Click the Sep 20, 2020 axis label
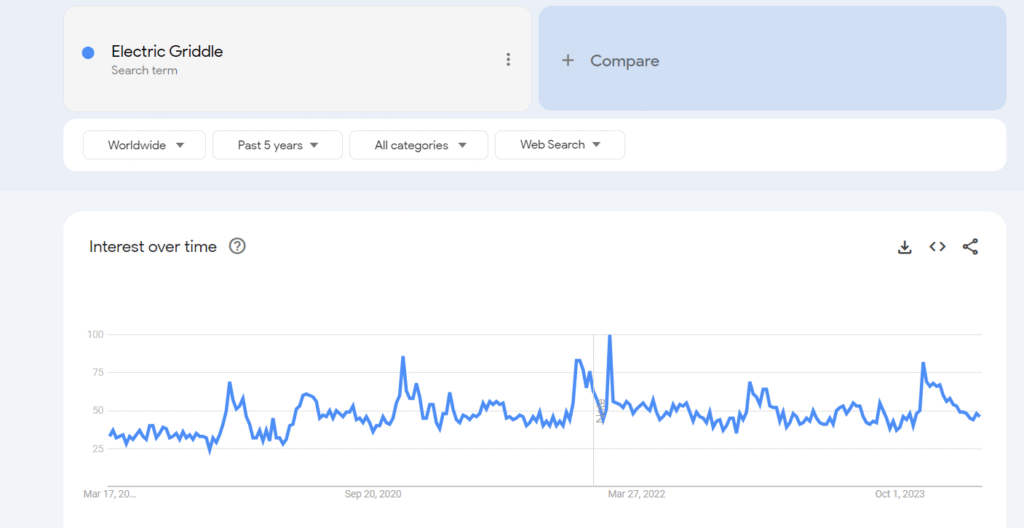This screenshot has width=1024, height=528. tap(373, 494)
